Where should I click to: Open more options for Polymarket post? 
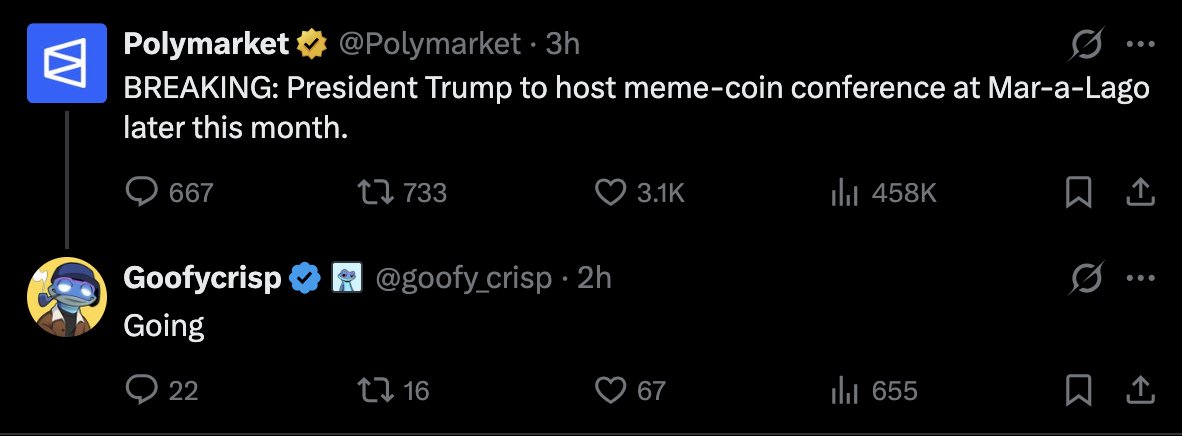[1140, 44]
